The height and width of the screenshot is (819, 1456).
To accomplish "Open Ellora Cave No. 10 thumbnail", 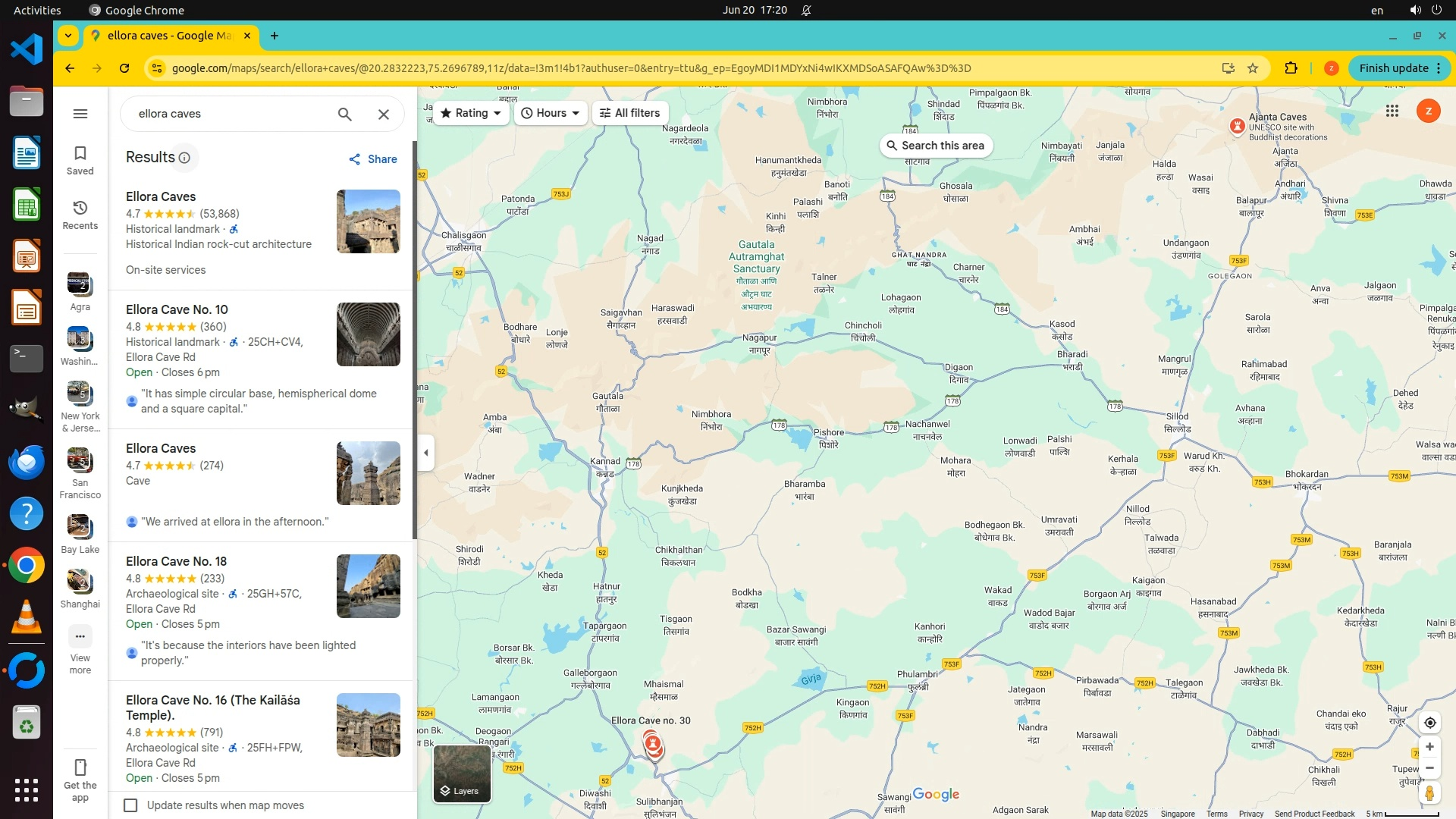I will click(x=368, y=334).
